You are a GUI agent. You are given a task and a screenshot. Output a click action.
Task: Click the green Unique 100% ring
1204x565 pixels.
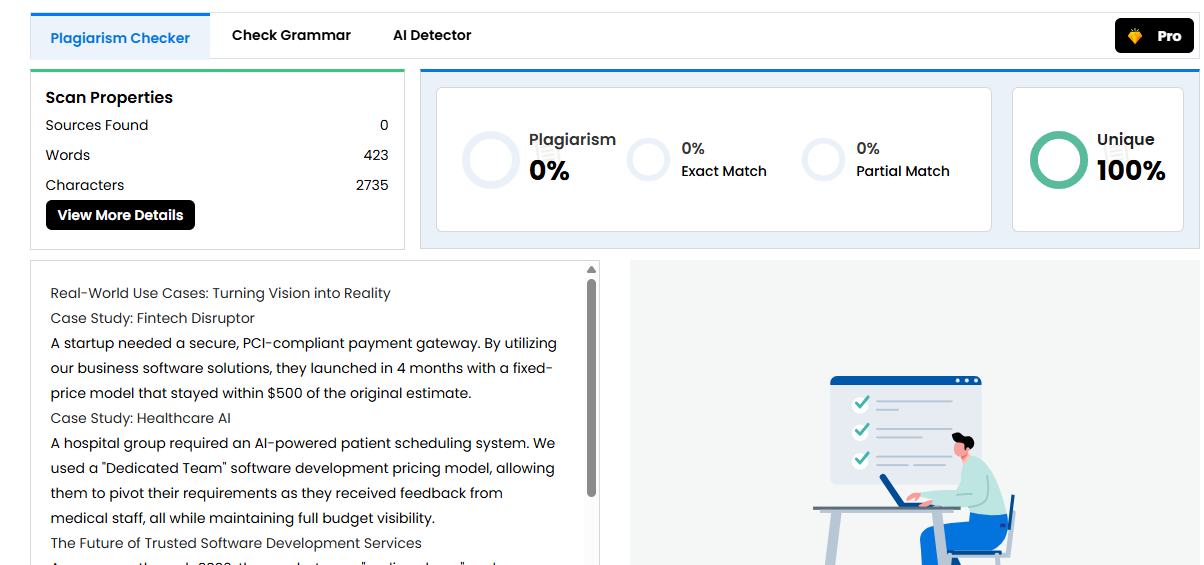[1058, 160]
